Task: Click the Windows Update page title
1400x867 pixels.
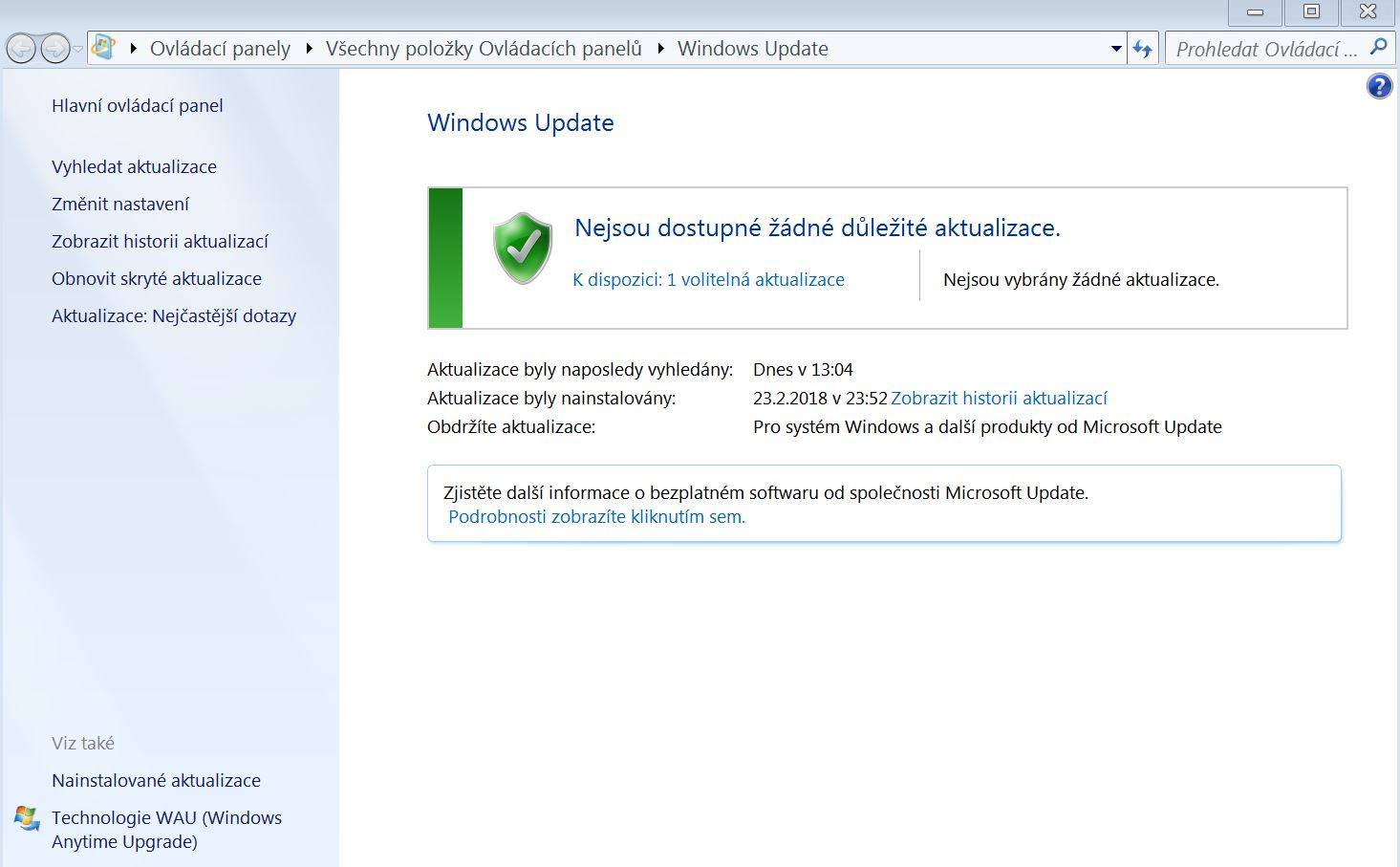Action: click(x=521, y=122)
